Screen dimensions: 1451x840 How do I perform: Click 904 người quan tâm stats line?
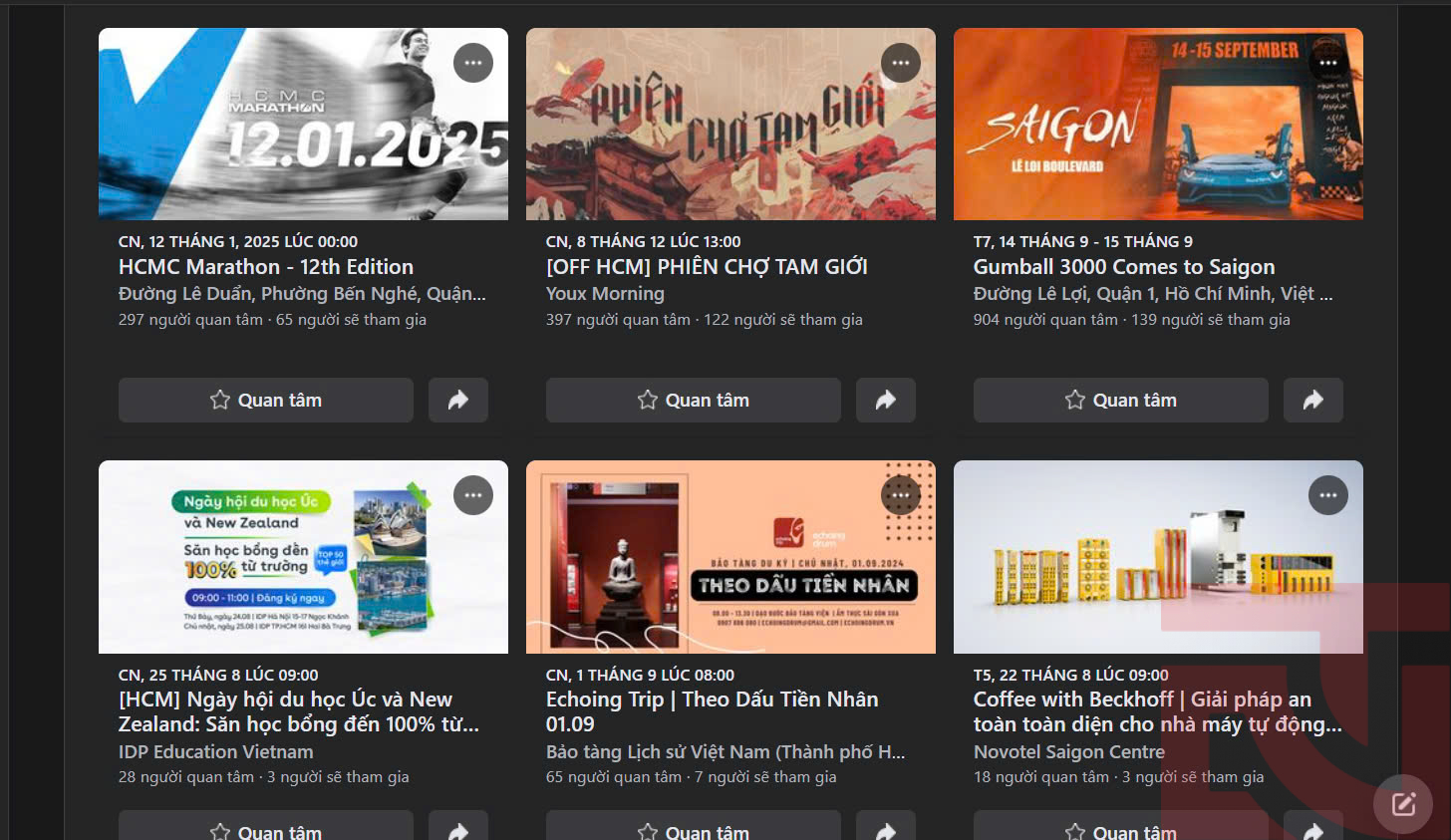(x=1132, y=320)
